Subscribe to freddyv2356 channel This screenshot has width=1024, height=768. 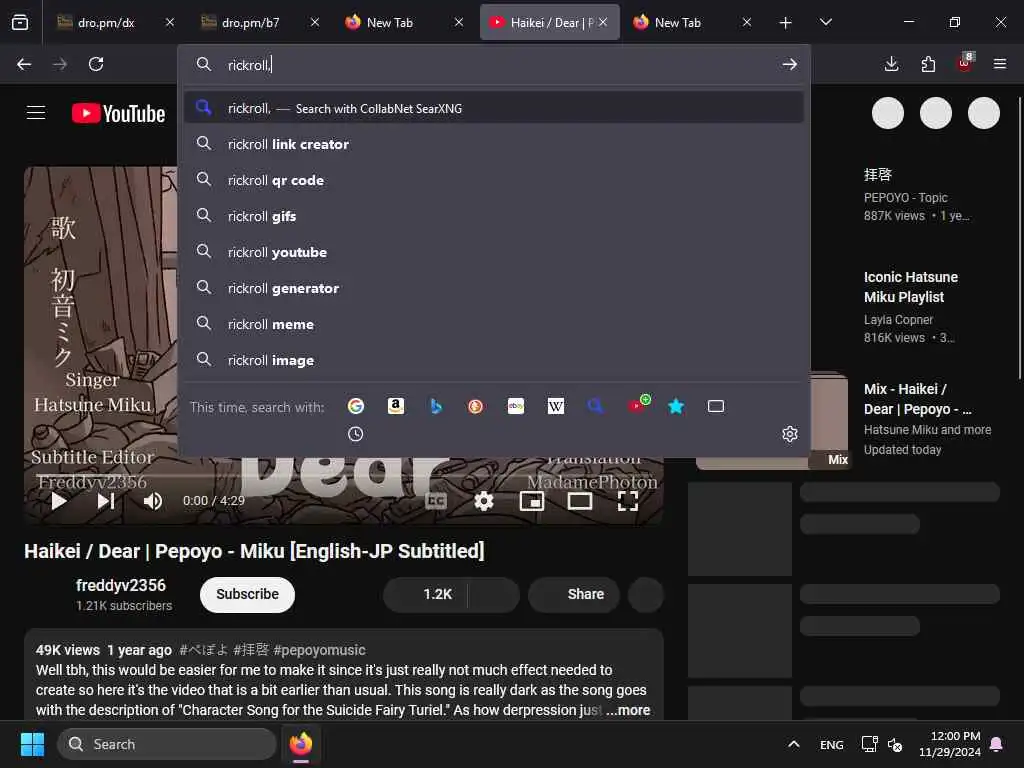point(248,594)
